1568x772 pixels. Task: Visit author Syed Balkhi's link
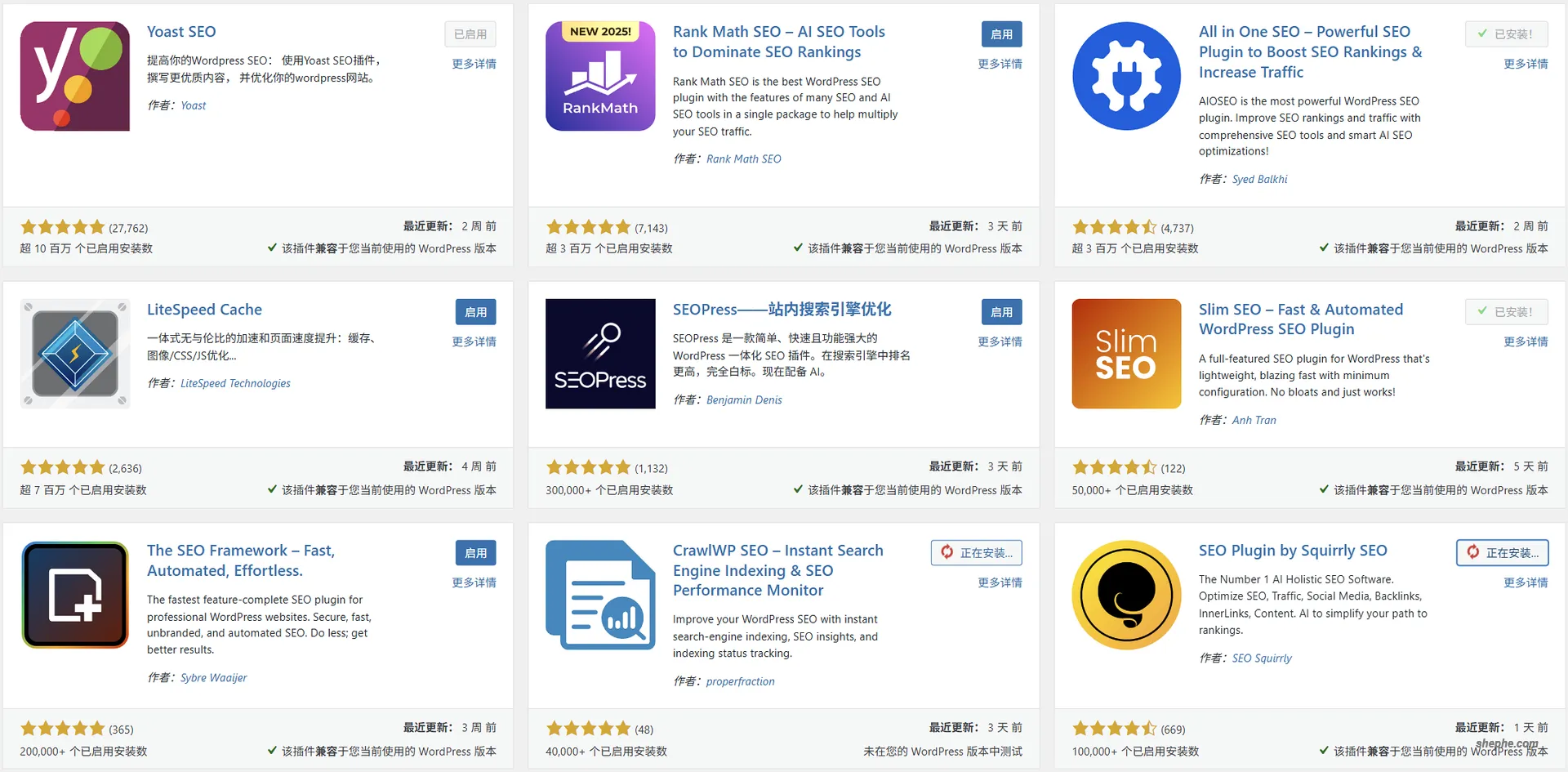(x=1259, y=179)
